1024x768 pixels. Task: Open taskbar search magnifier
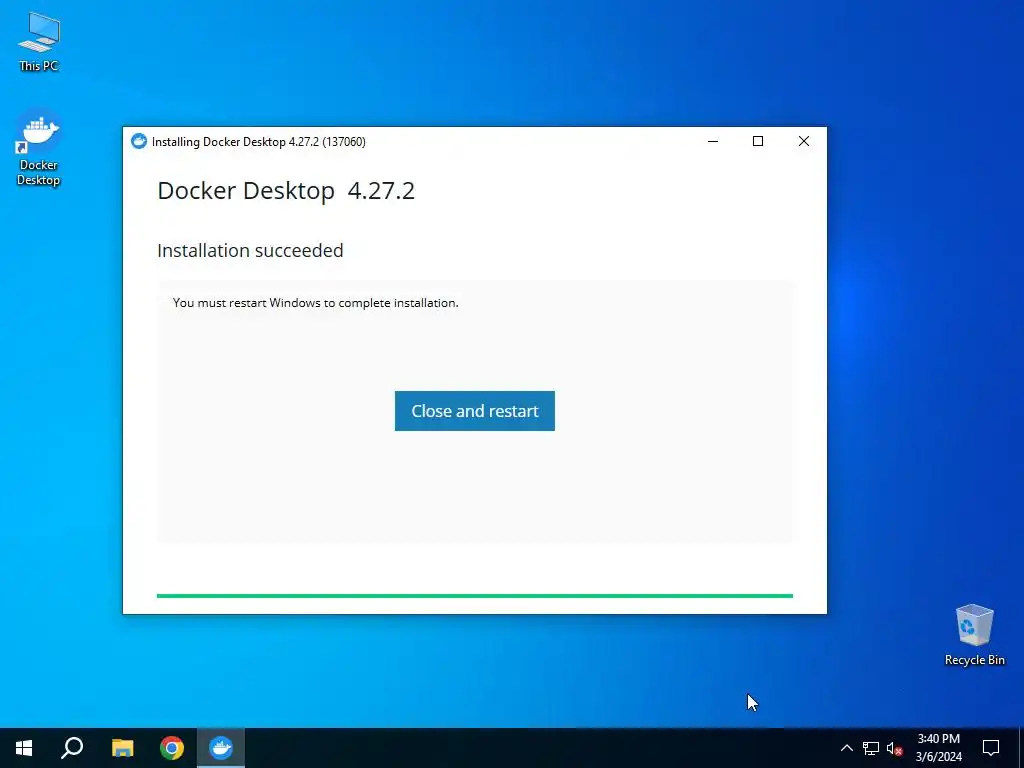[x=72, y=748]
